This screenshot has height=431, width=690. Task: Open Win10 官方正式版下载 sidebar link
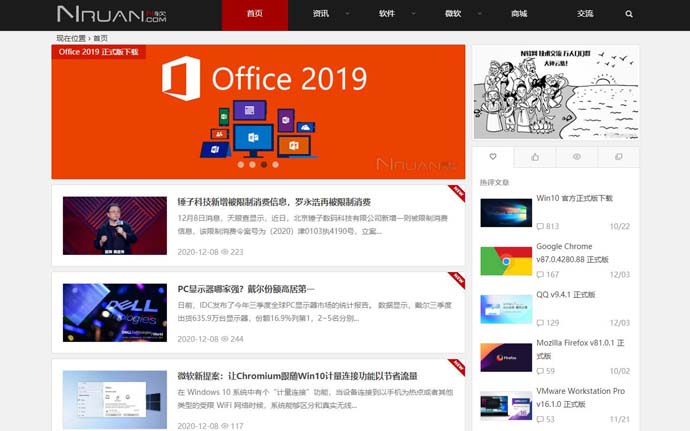[x=574, y=198]
